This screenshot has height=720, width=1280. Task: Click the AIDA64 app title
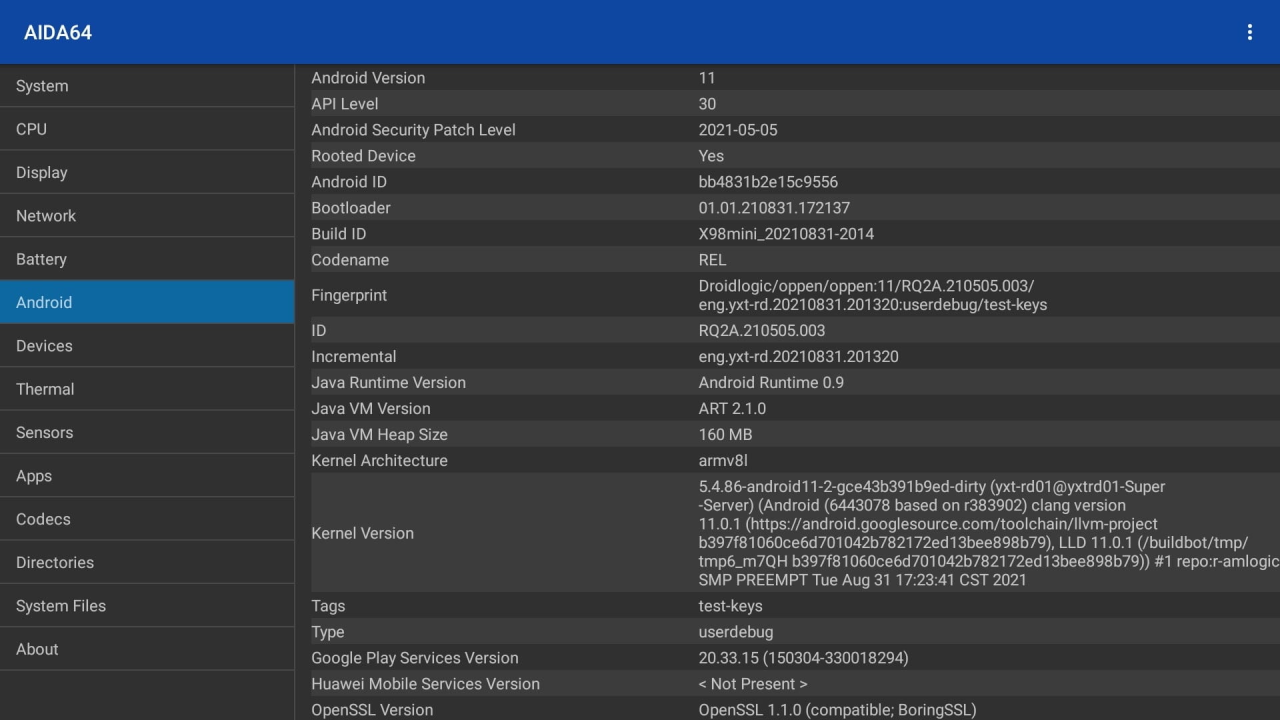coord(58,32)
